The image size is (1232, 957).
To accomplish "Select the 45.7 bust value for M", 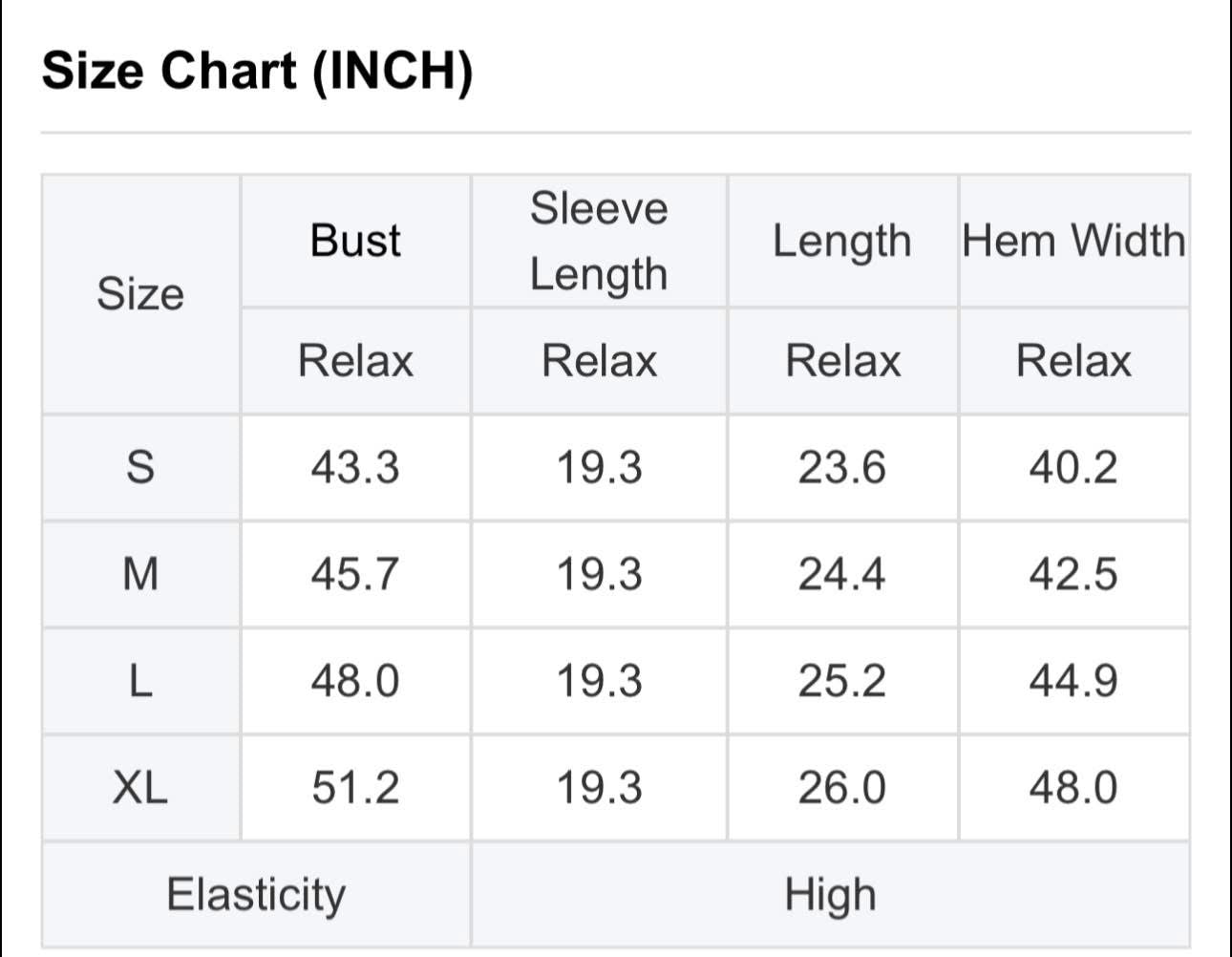I will [x=355, y=575].
